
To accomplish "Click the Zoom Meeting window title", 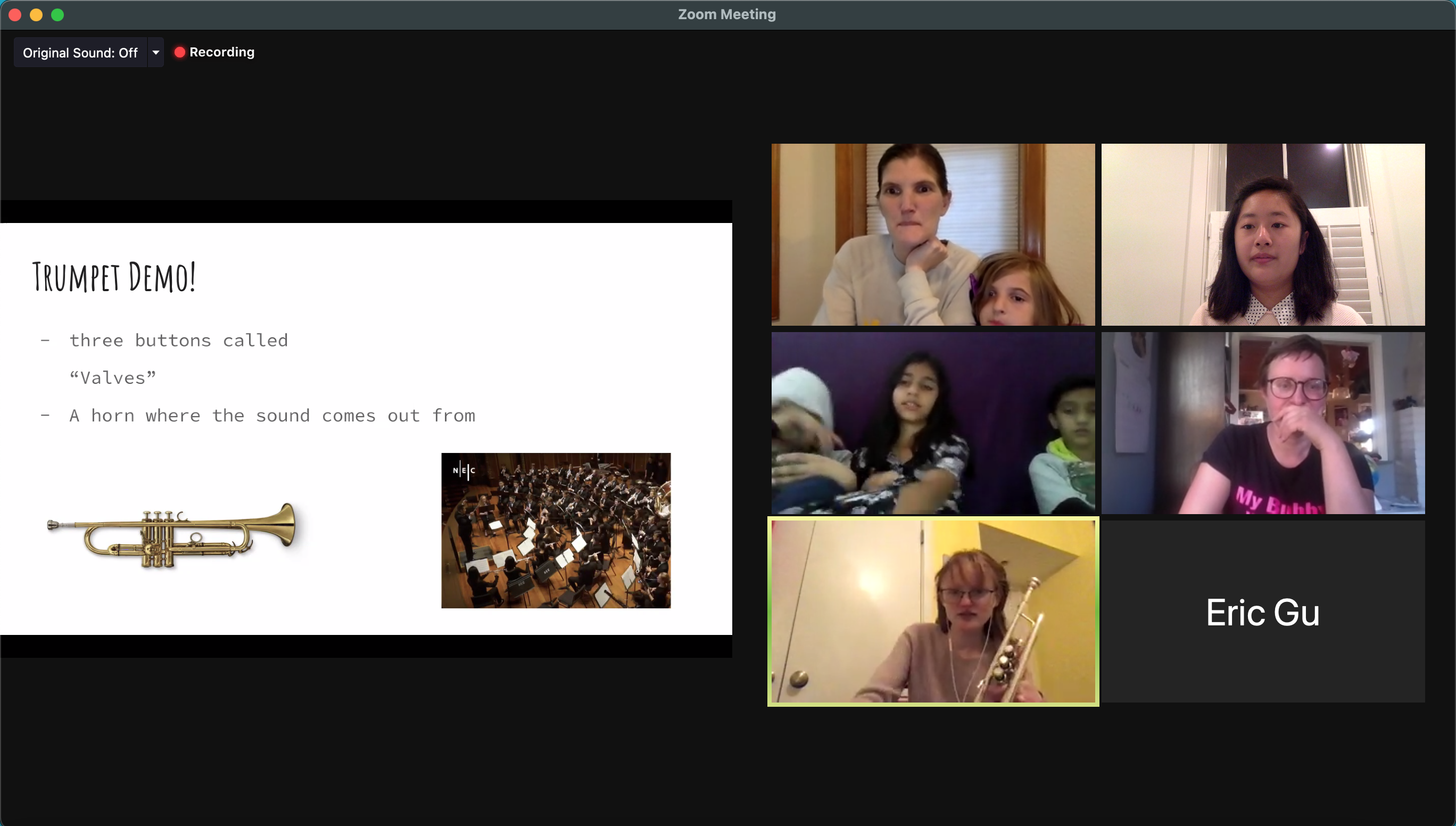I will (726, 15).
